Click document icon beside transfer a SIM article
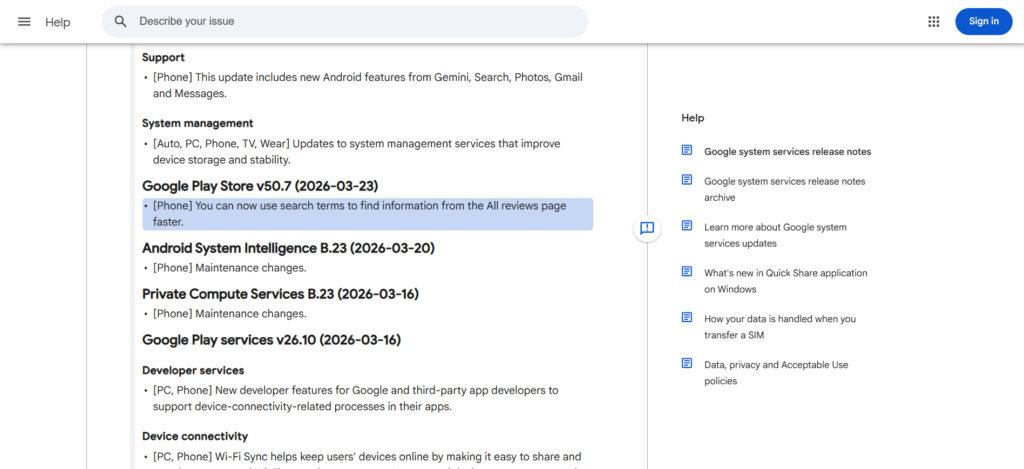The height and width of the screenshot is (469, 1024). [x=687, y=317]
